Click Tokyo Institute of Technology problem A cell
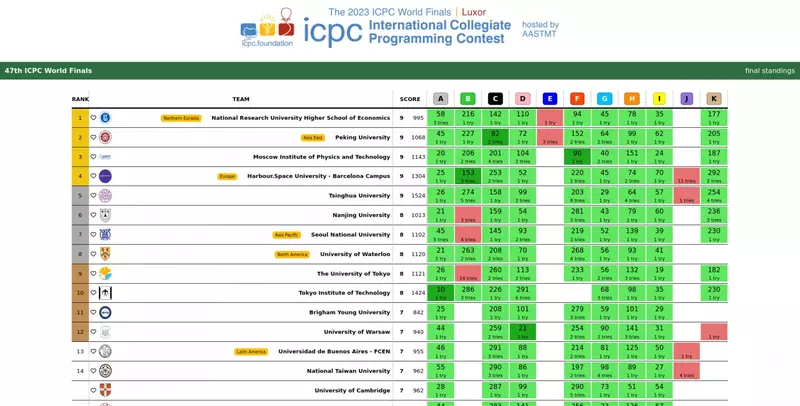Viewport: 800px width, 406px height. click(440, 293)
